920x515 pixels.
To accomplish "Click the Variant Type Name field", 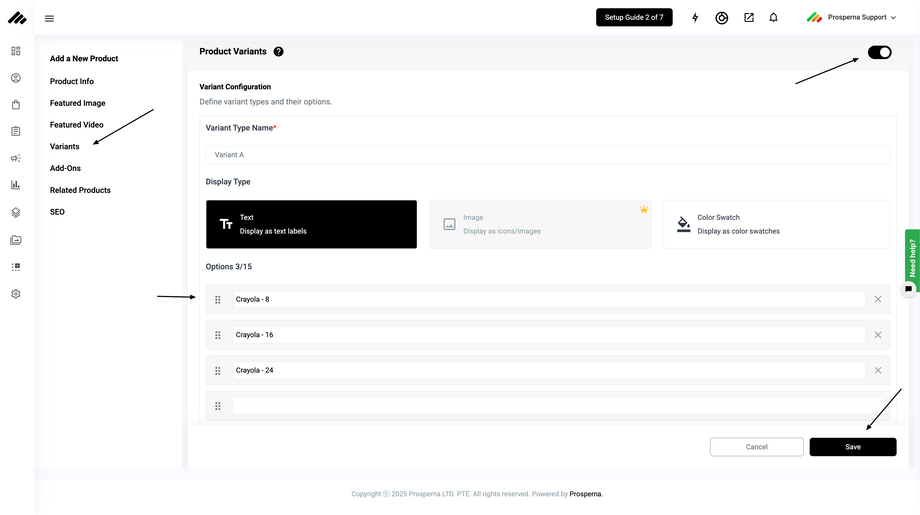I will (x=547, y=155).
